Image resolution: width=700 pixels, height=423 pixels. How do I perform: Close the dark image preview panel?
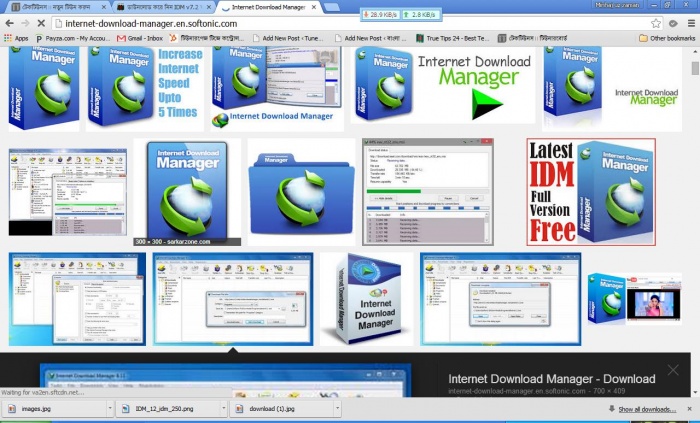673,369
